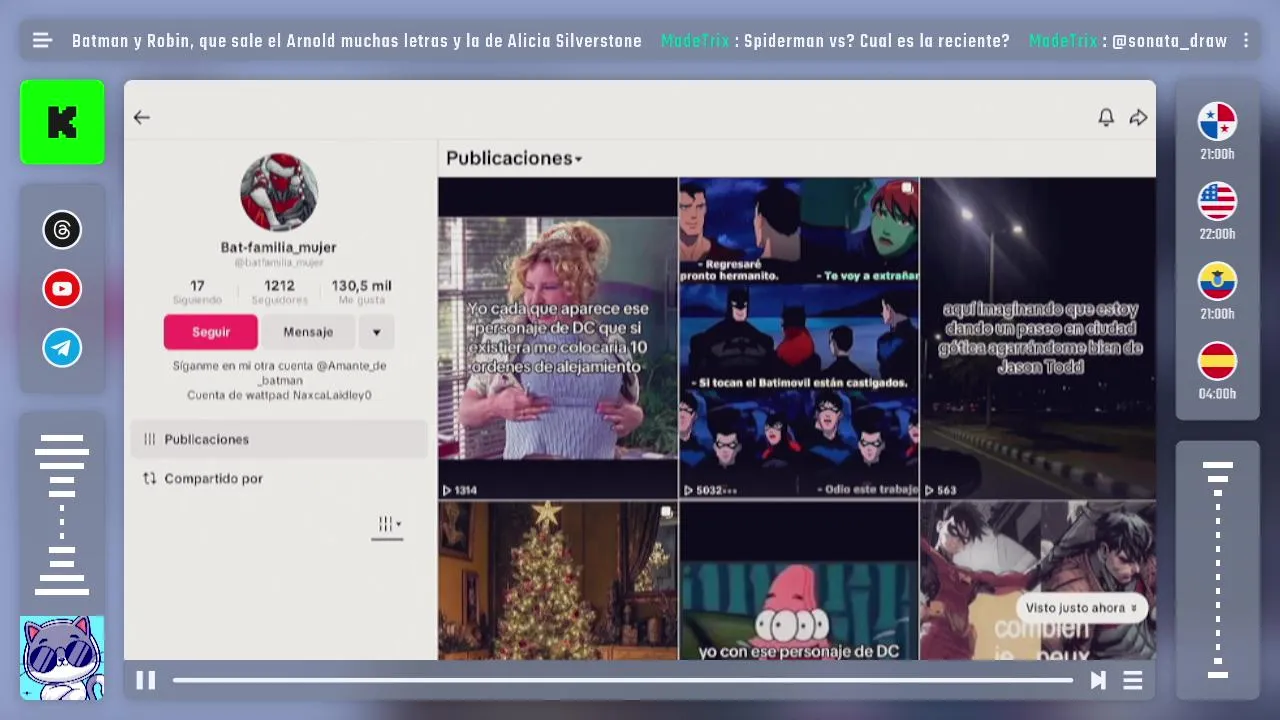Open Batman cartoon post with 5032 views
Image resolution: width=1280 pixels, height=720 pixels.
(799, 338)
